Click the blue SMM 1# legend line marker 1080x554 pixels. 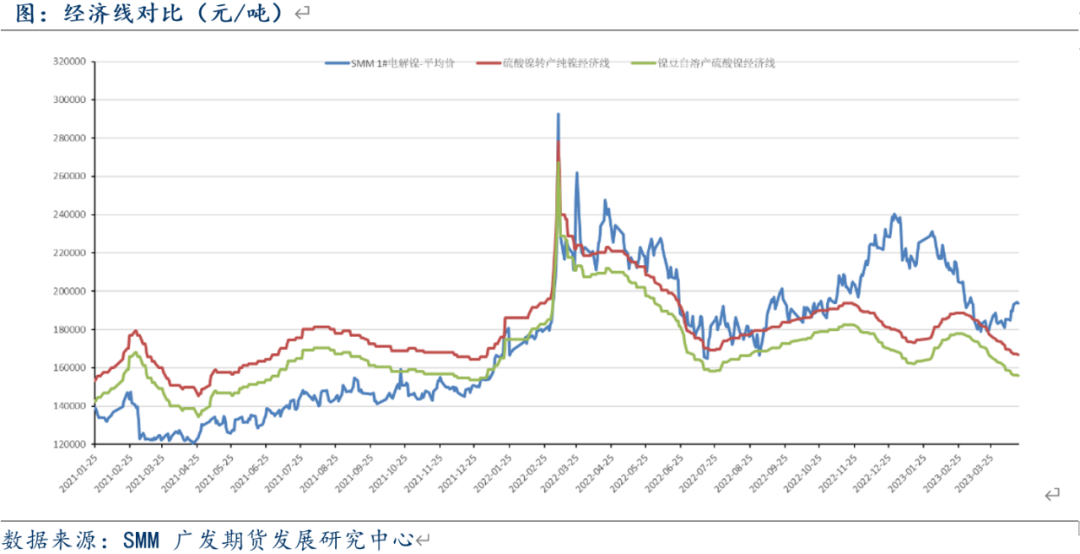(x=337, y=63)
